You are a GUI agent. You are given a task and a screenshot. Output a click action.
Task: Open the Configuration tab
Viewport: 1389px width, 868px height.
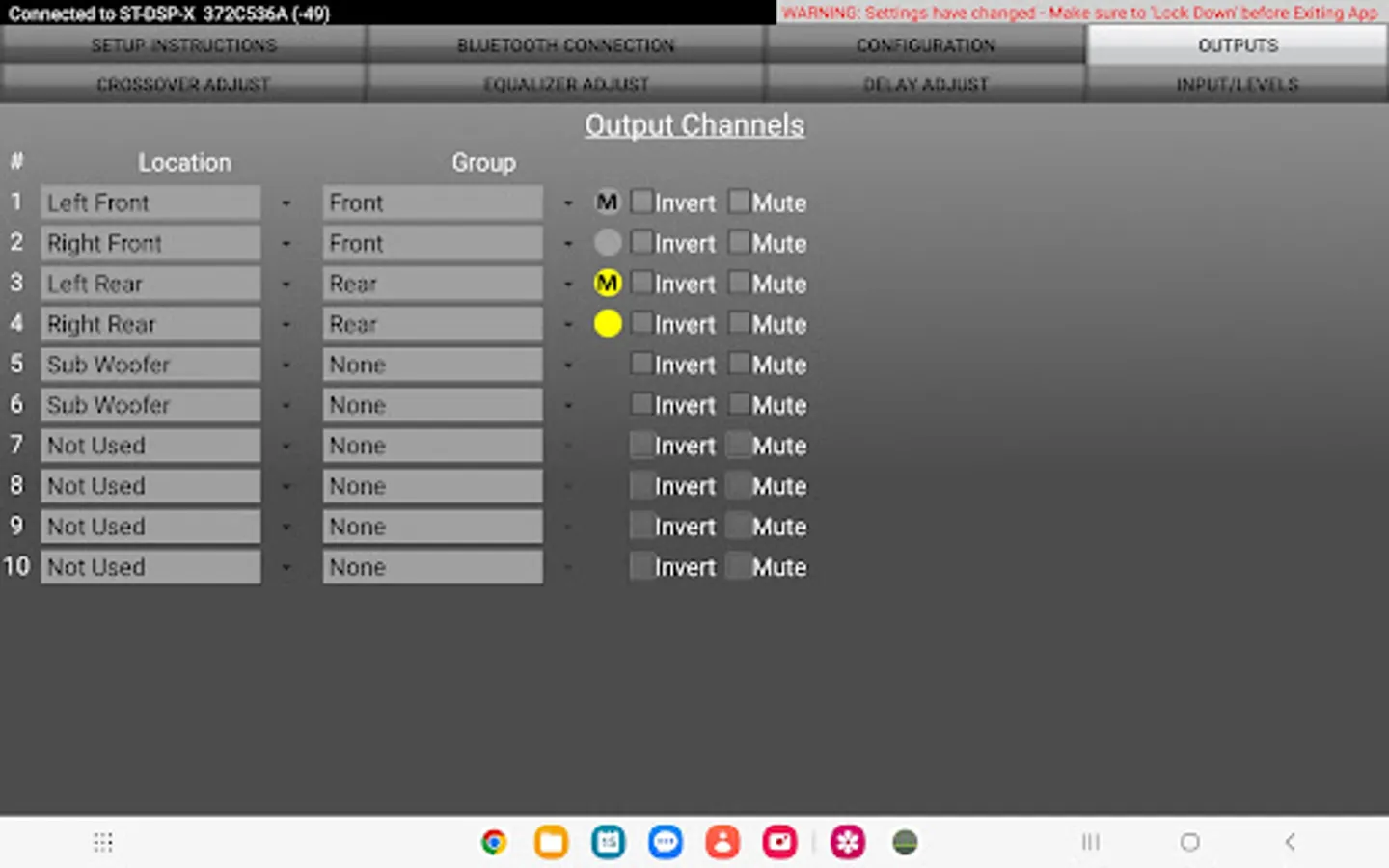(926, 44)
